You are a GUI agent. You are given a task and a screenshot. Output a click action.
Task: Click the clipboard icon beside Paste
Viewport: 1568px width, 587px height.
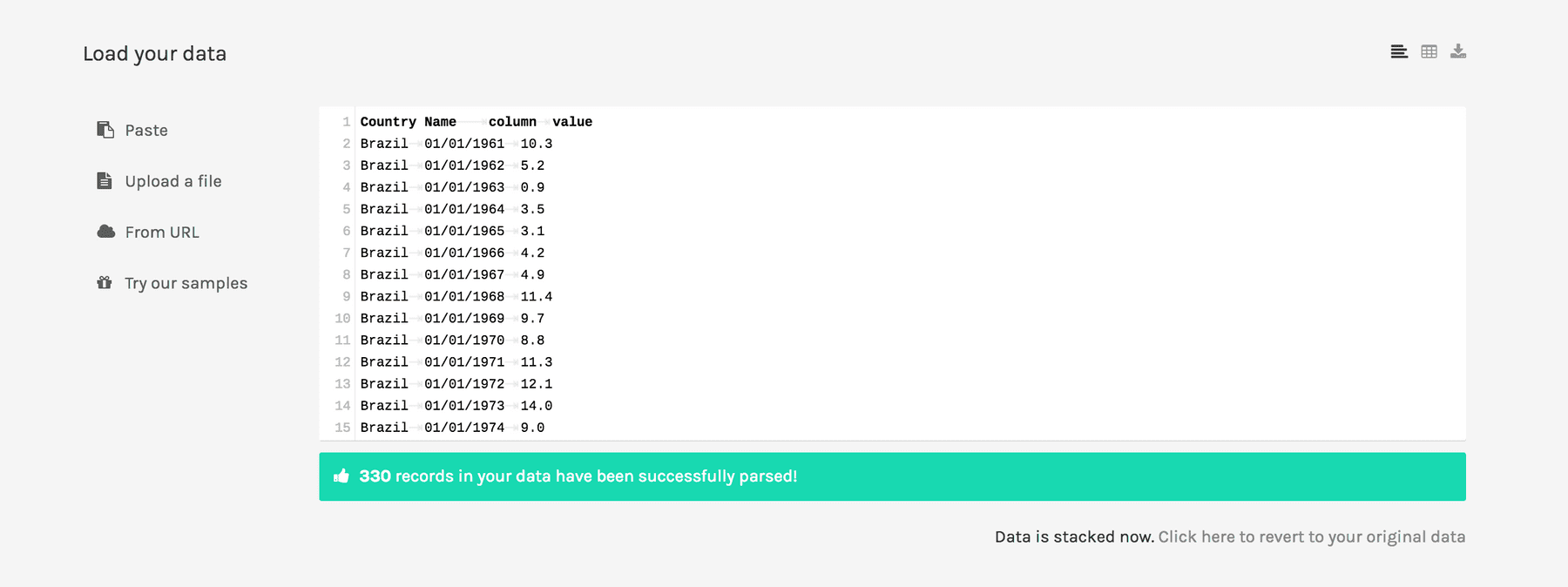(105, 129)
